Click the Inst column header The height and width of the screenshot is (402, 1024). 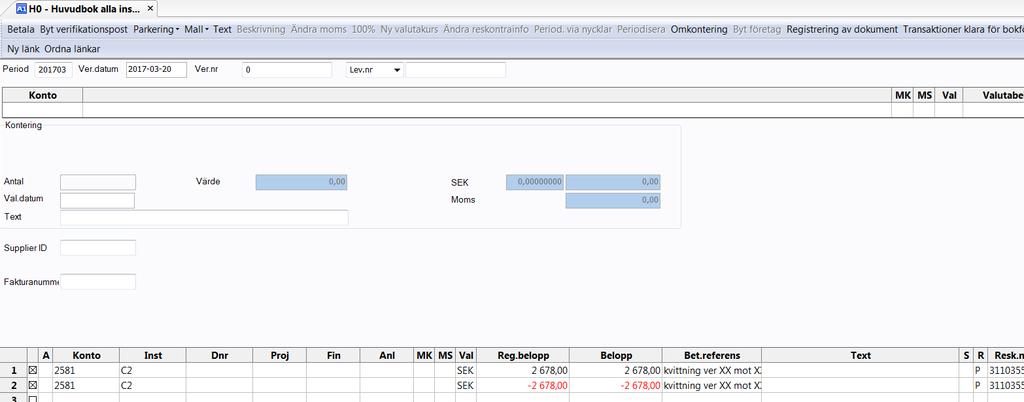click(153, 356)
